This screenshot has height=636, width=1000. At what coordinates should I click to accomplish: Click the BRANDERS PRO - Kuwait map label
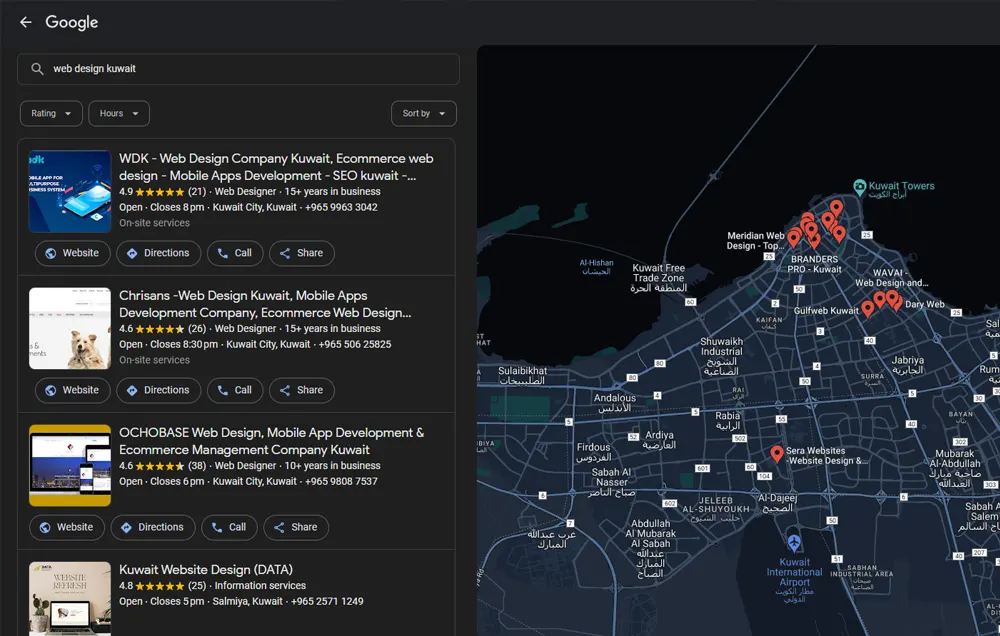click(814, 264)
